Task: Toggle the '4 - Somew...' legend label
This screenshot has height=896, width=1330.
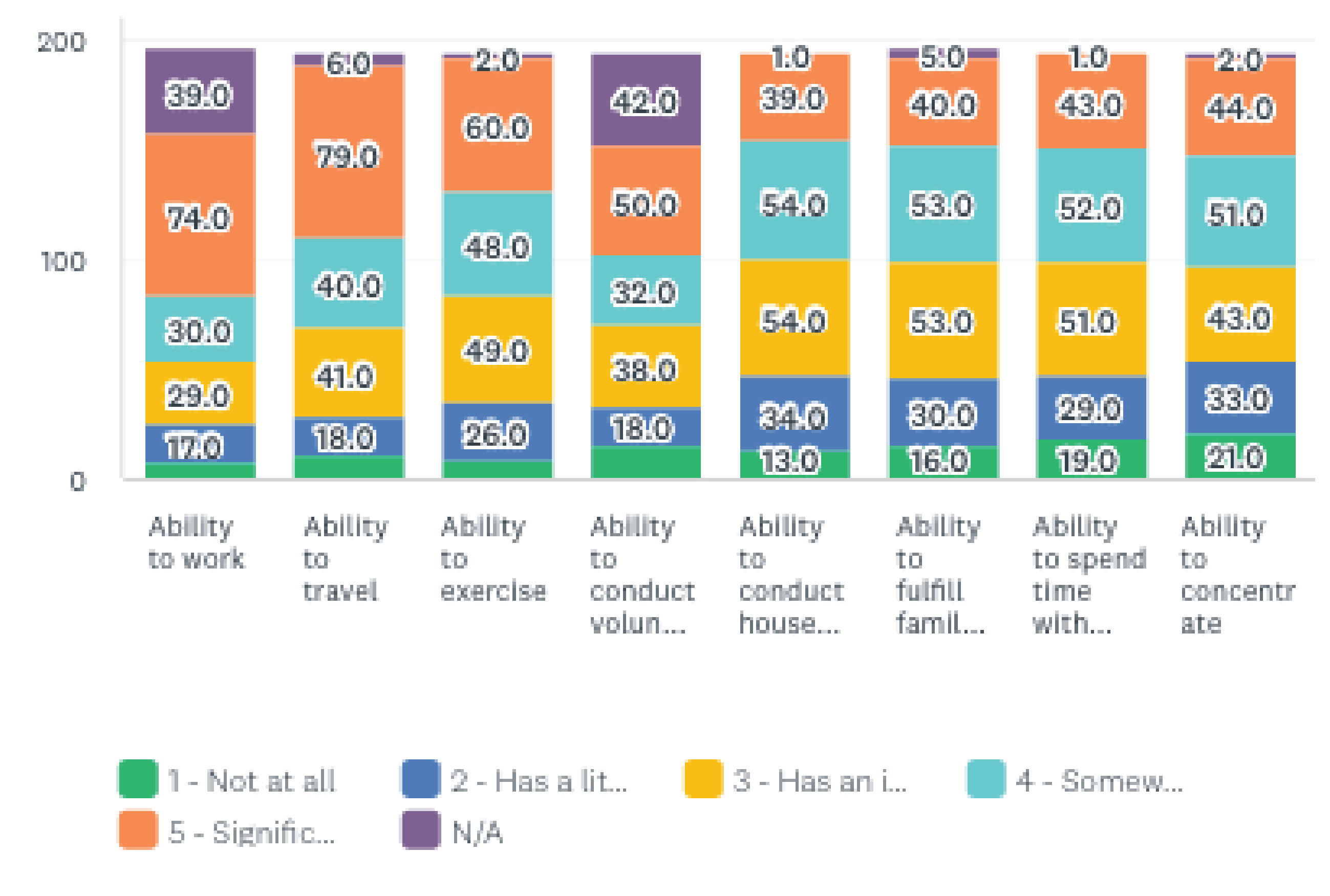Action: 1099,780
